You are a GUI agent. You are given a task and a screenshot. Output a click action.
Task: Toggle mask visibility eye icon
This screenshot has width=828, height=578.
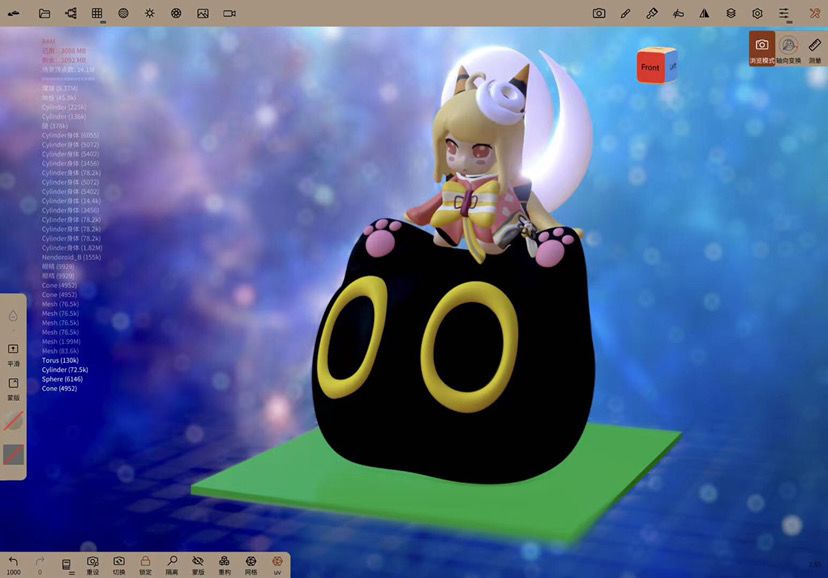click(198, 565)
